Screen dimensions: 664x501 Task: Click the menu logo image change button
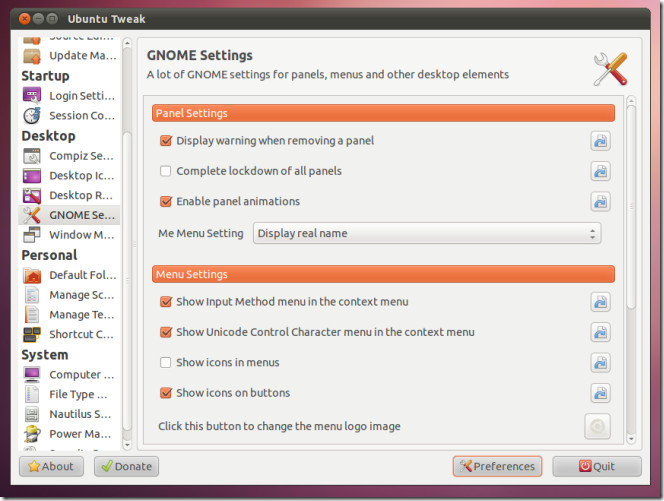point(598,426)
